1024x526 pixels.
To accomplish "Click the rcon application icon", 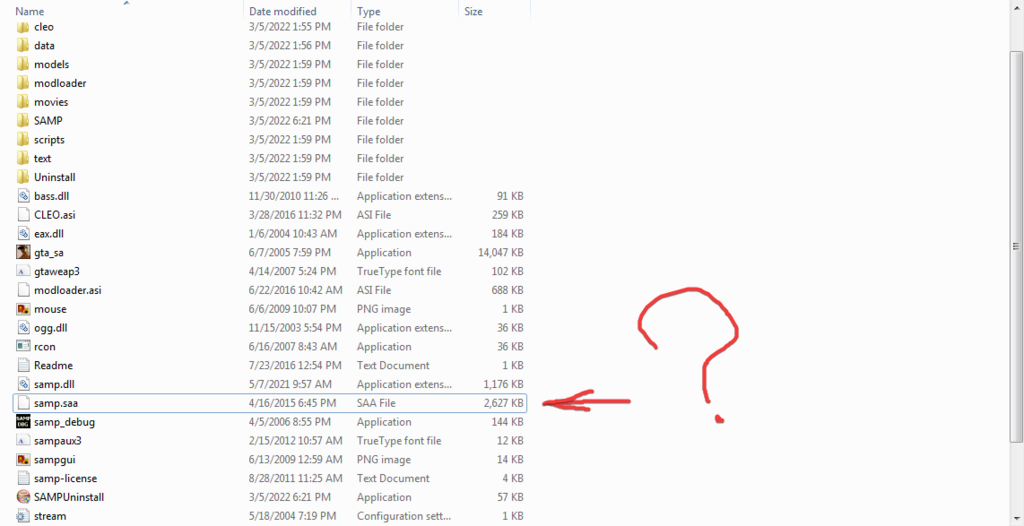I will click(23, 347).
